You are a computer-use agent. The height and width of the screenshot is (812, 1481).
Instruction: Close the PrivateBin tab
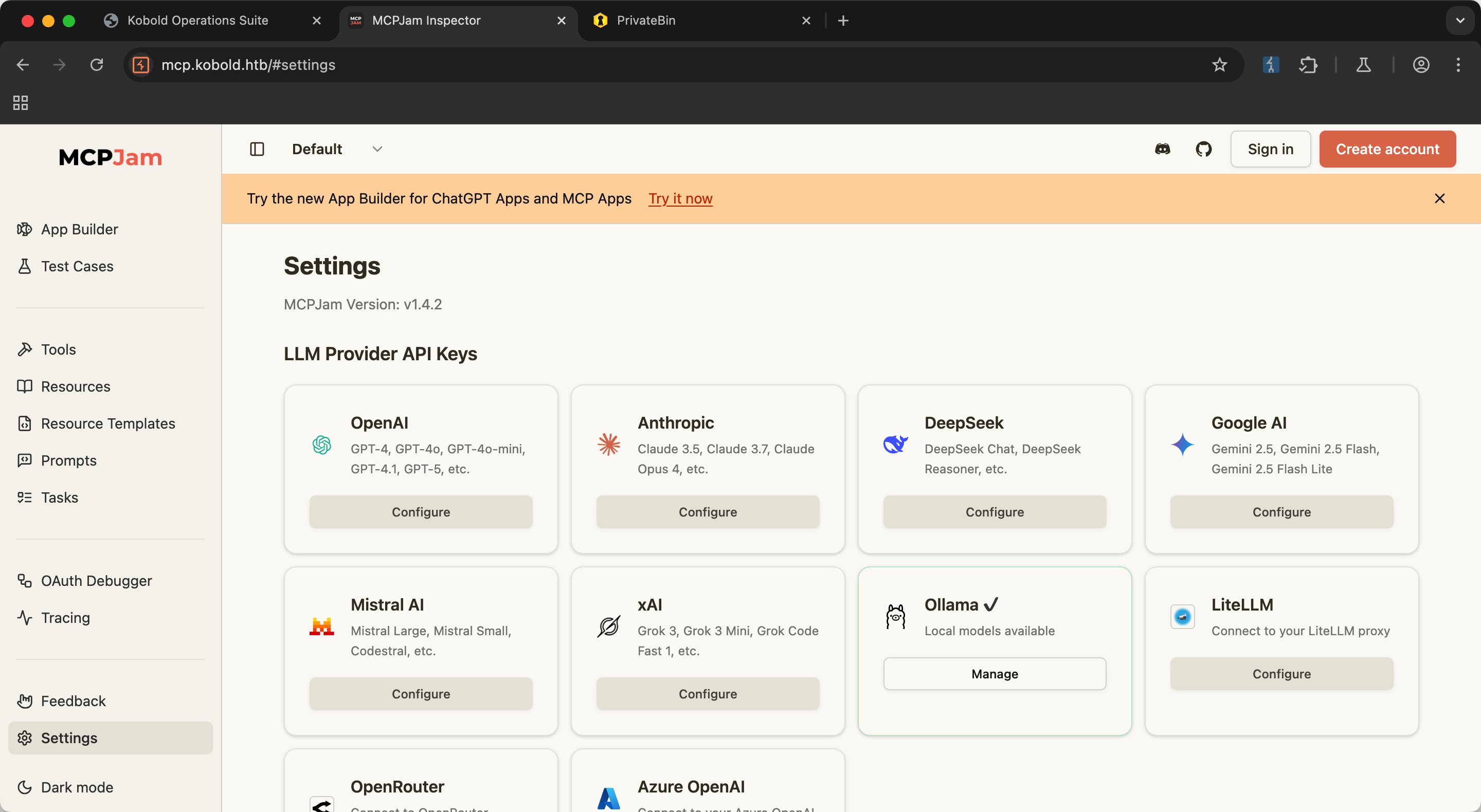(x=806, y=21)
